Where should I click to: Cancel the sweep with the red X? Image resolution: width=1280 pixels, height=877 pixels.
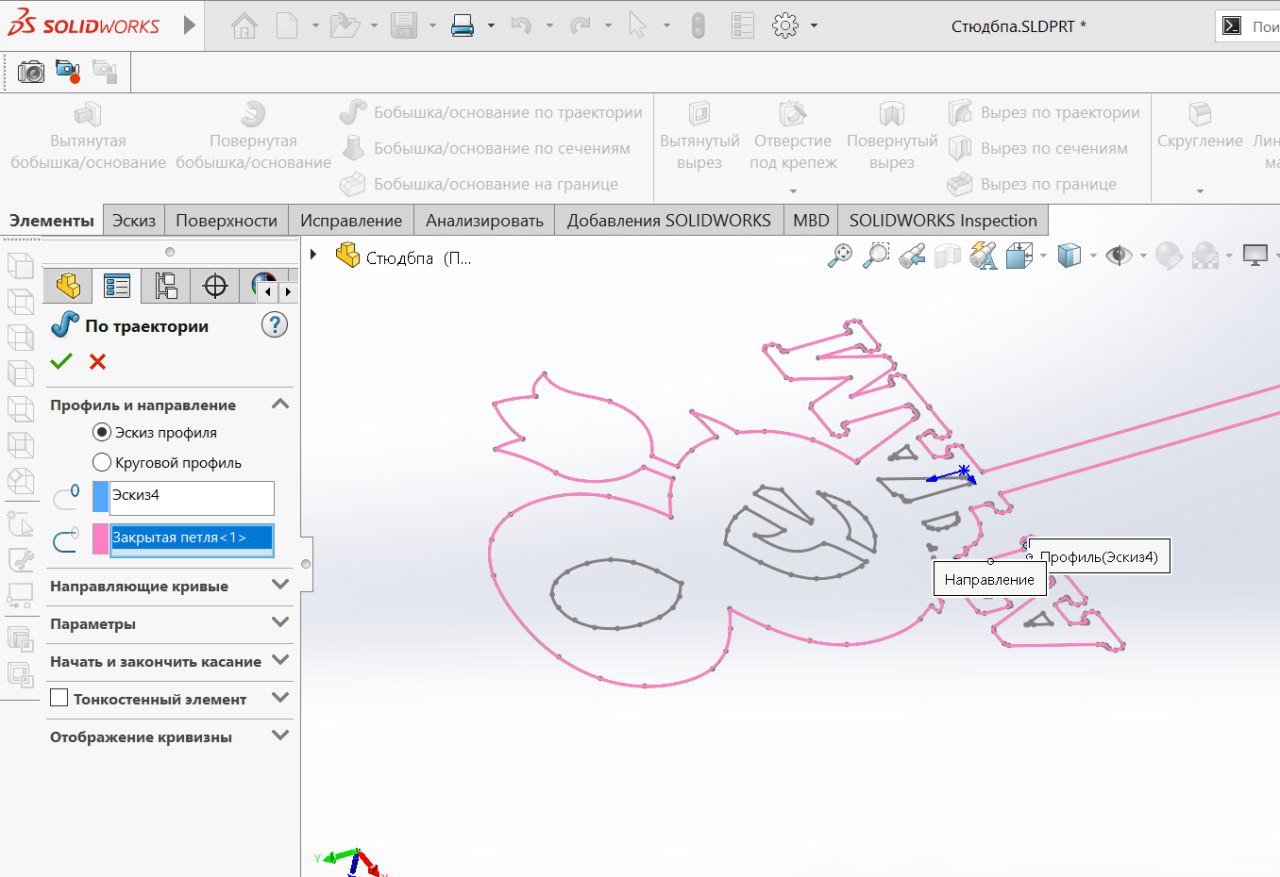click(x=97, y=361)
